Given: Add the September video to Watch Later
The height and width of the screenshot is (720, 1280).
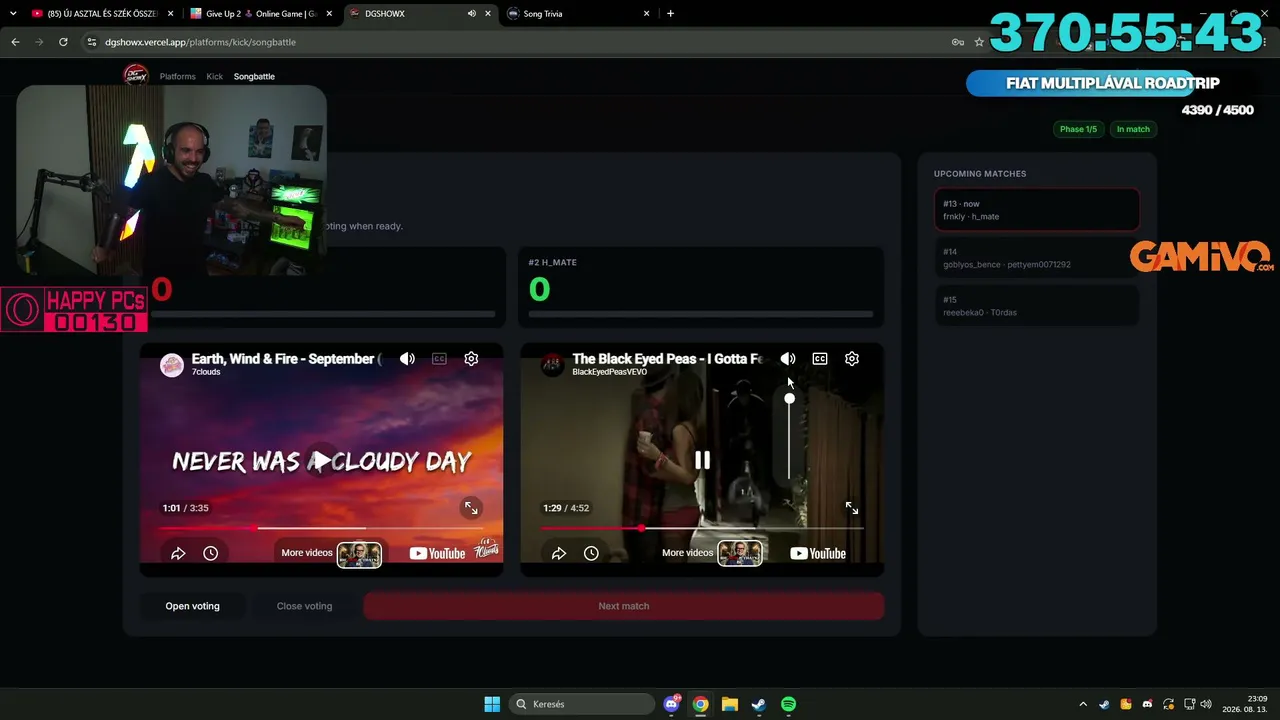Looking at the screenshot, I should click(x=210, y=553).
